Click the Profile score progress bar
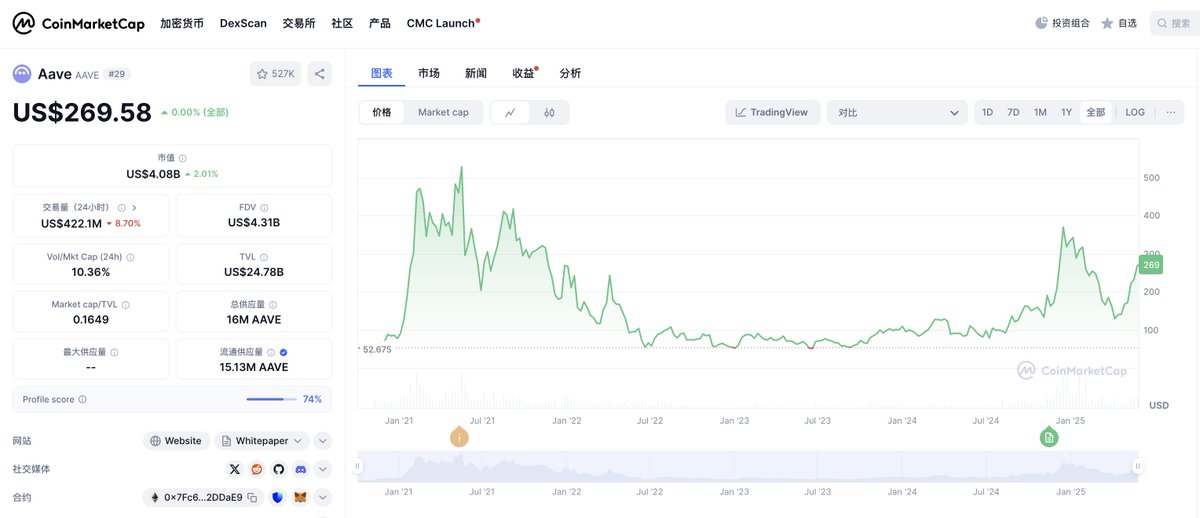The height and width of the screenshot is (518, 1200). tap(270, 399)
